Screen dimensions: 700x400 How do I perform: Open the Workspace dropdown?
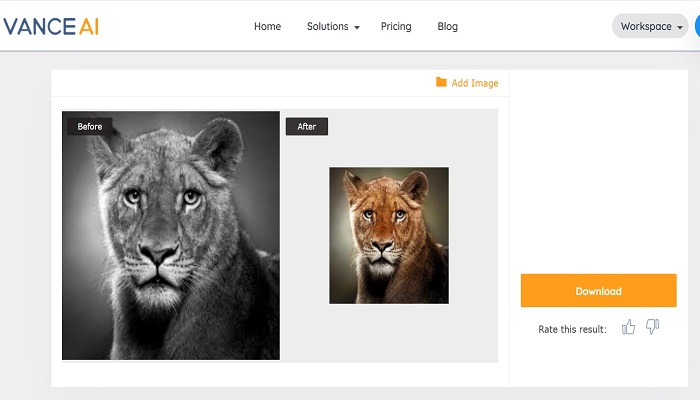650,26
